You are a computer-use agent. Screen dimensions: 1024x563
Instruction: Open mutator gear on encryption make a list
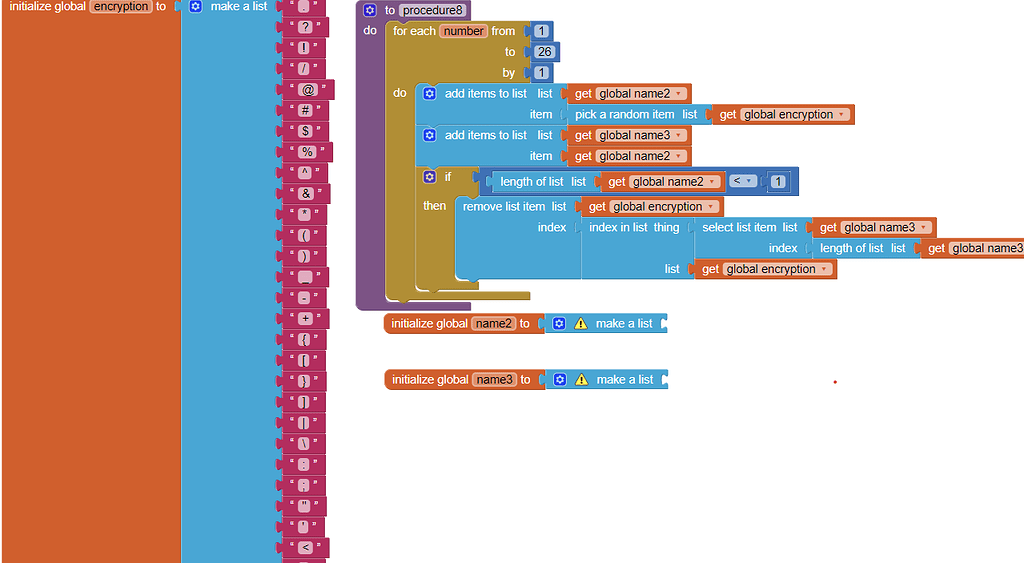196,6
